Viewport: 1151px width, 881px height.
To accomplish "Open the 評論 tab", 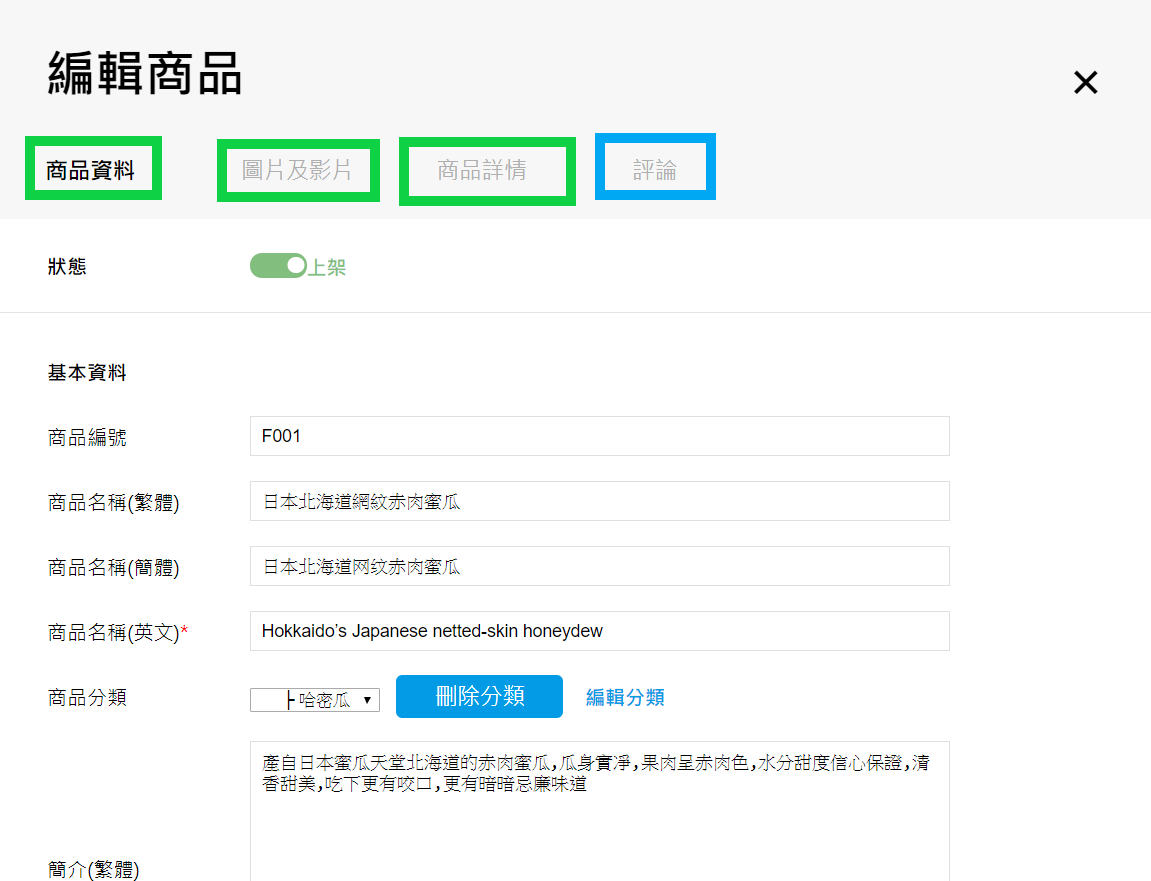I will pos(654,170).
